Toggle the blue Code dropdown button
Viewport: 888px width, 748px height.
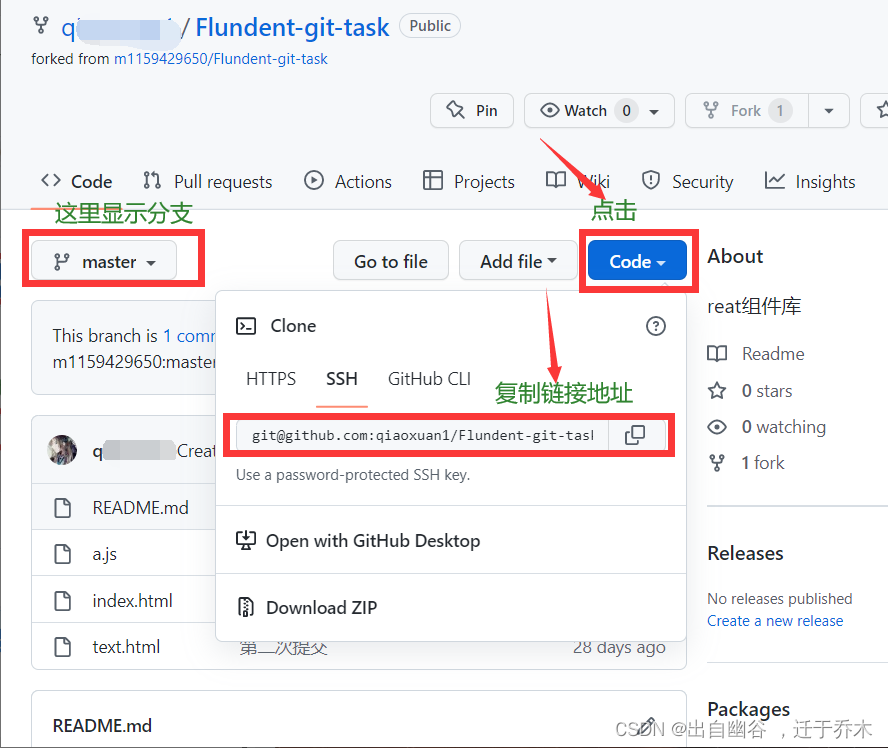pos(638,260)
